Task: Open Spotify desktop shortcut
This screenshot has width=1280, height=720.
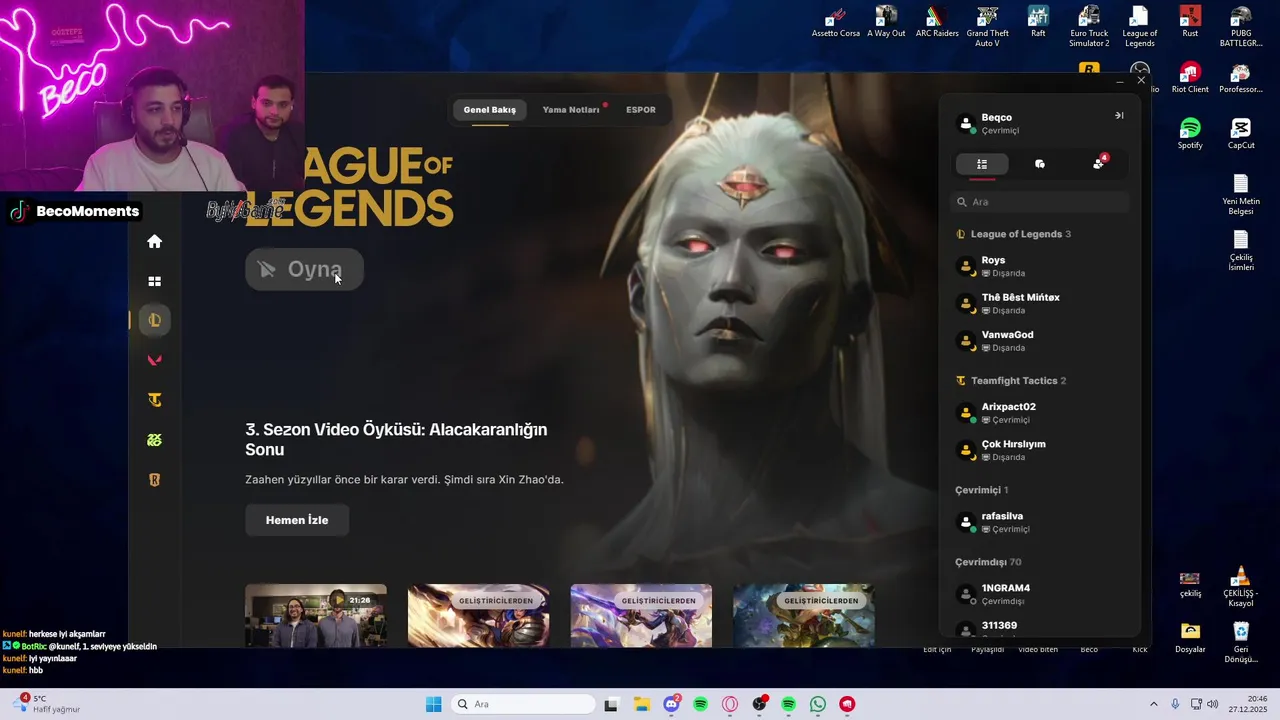Action: (1190, 134)
